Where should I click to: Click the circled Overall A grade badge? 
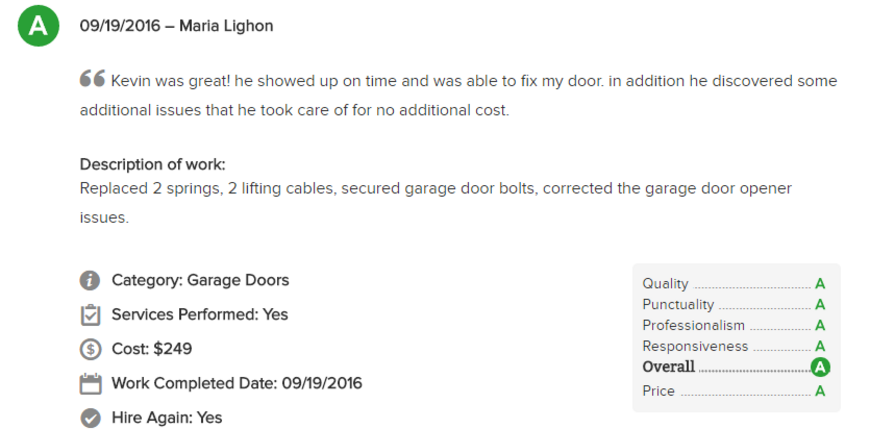pyautogui.click(x=820, y=368)
